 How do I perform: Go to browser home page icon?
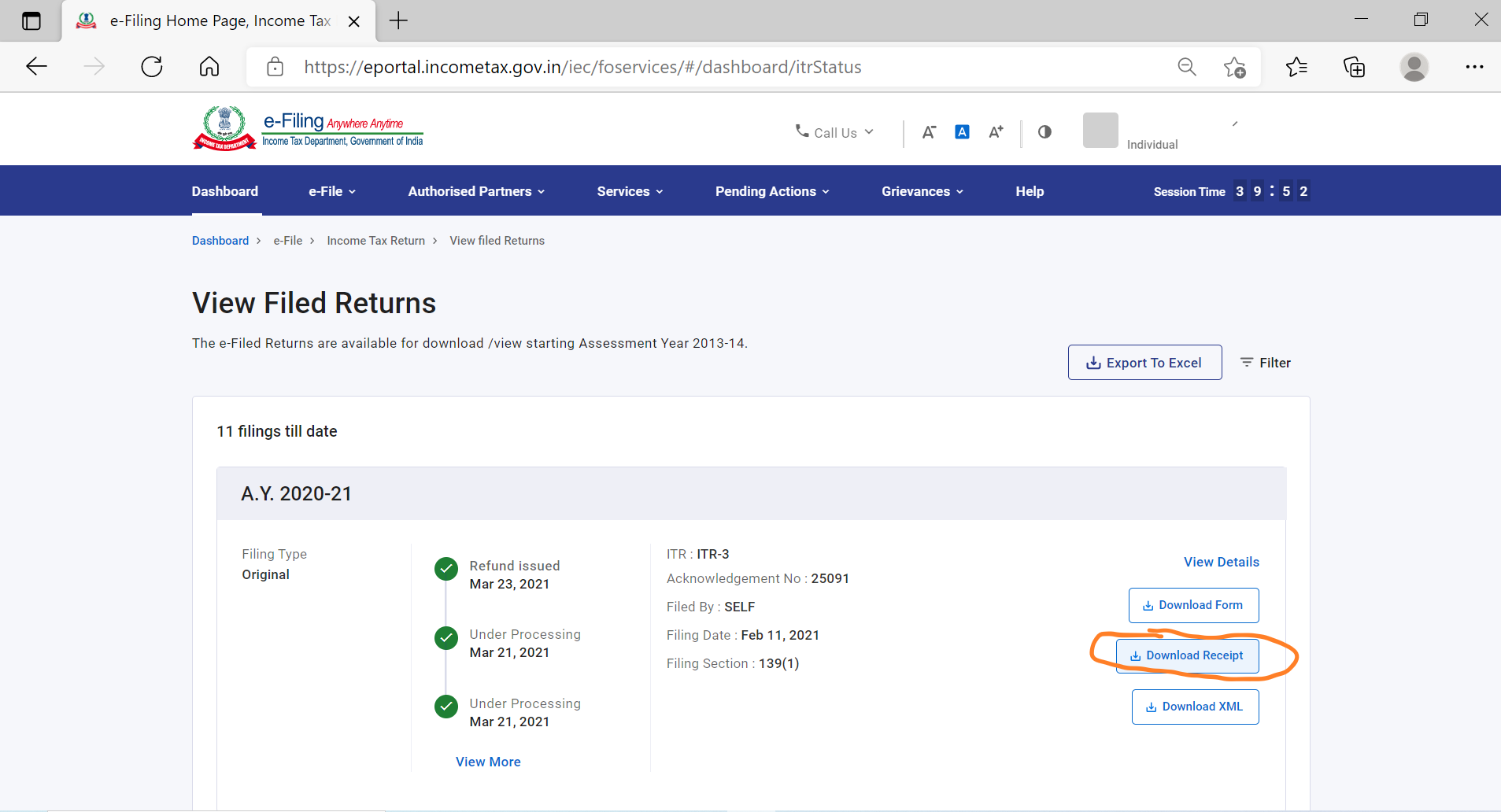[209, 67]
